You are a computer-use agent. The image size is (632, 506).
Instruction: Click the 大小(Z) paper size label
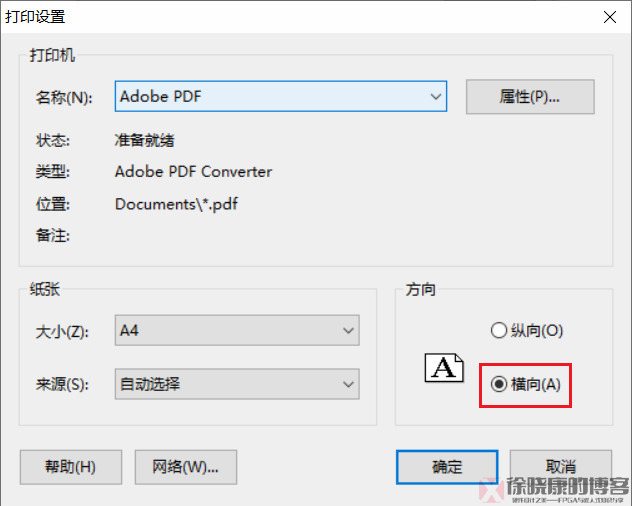63,330
